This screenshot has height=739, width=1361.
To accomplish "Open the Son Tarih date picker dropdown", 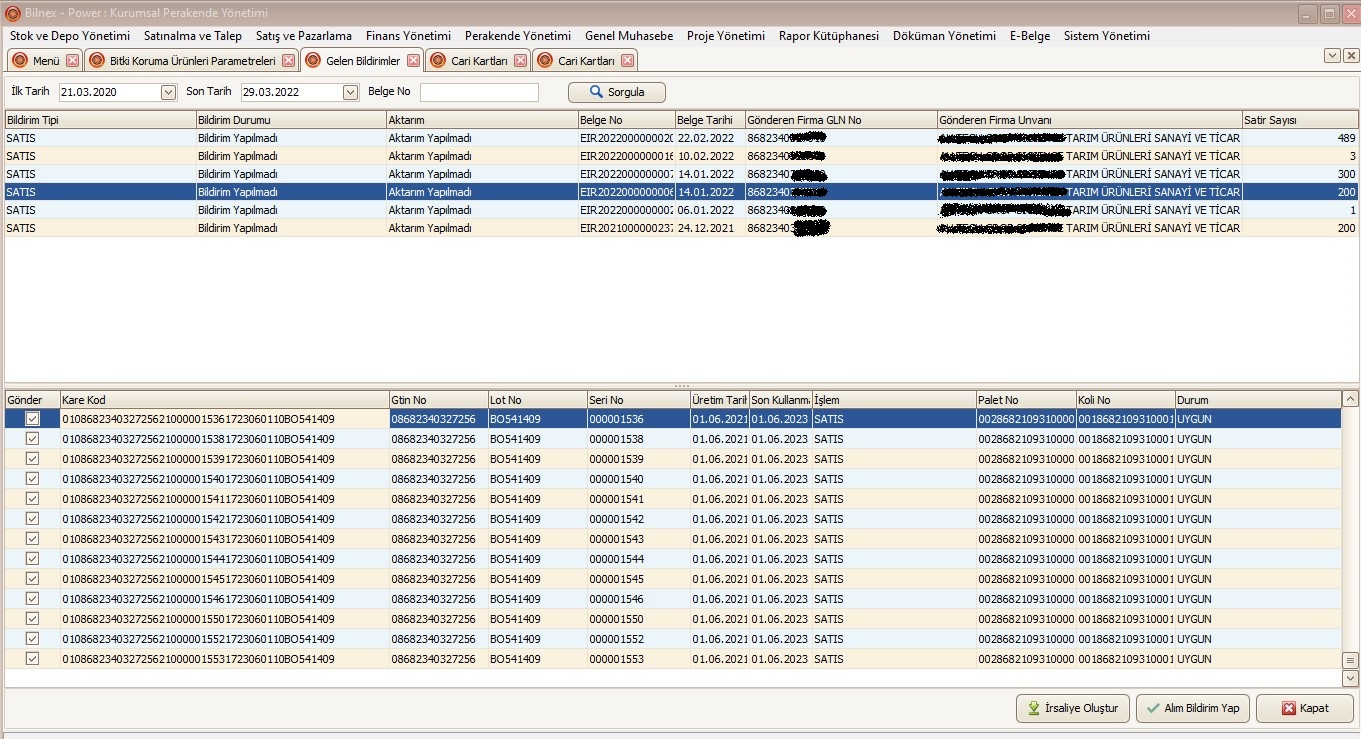I will pyautogui.click(x=350, y=92).
